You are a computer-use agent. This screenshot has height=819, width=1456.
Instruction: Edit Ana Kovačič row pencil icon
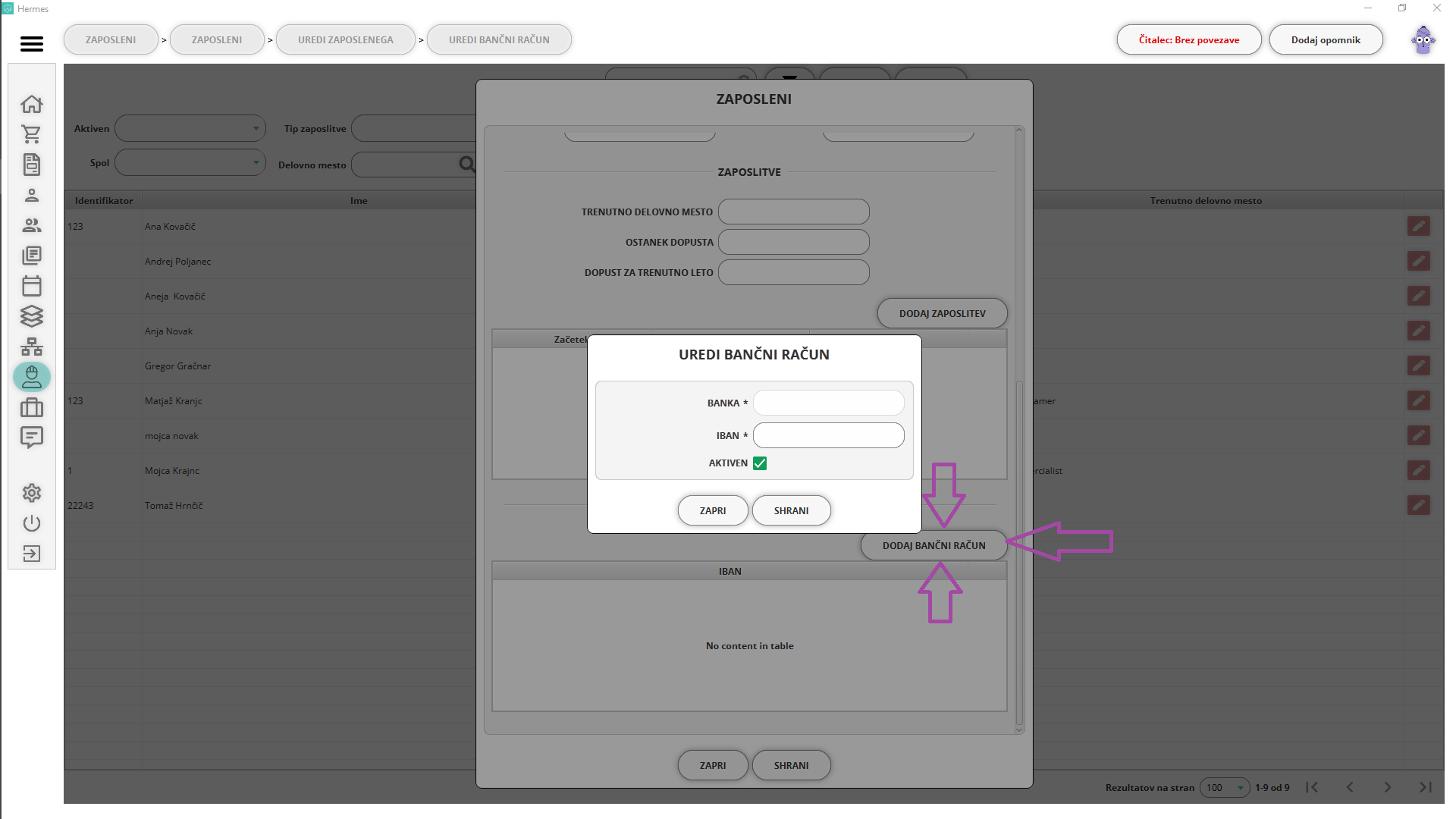(x=1419, y=226)
